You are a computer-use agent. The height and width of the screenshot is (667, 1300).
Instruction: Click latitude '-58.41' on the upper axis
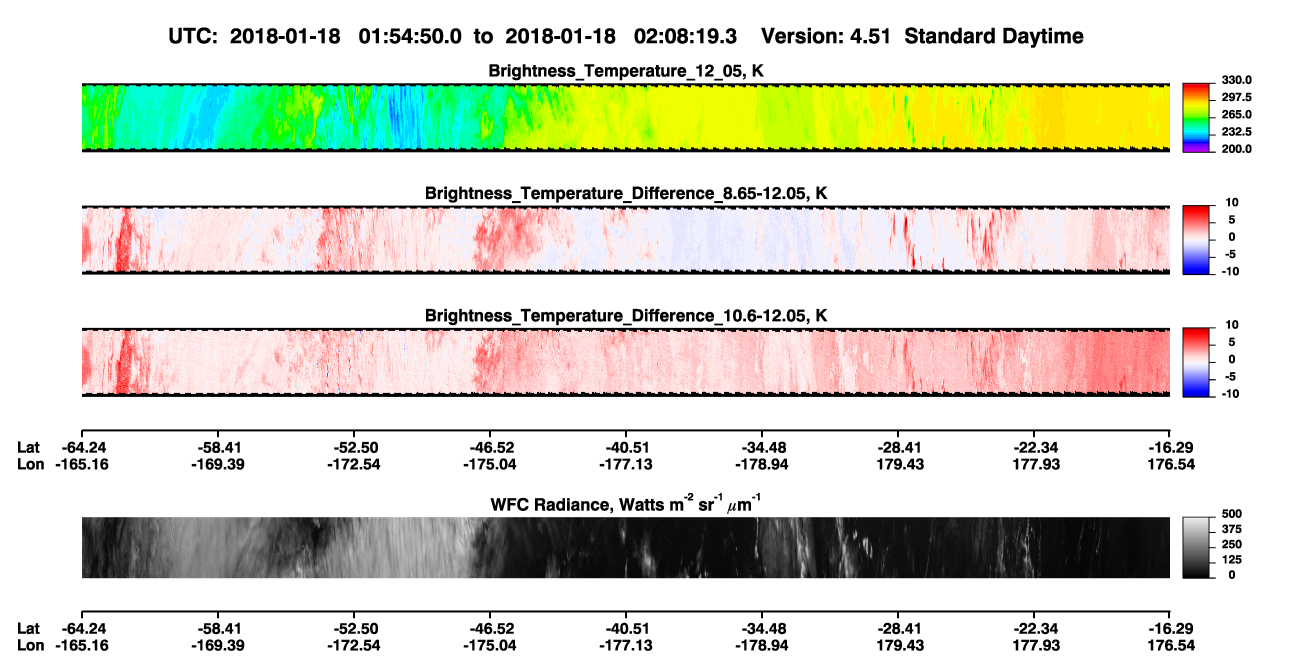coord(218,447)
